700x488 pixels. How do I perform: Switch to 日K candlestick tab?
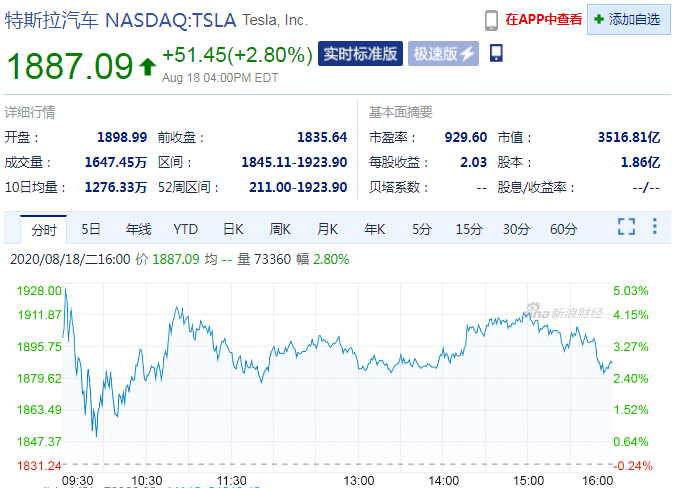(233, 229)
